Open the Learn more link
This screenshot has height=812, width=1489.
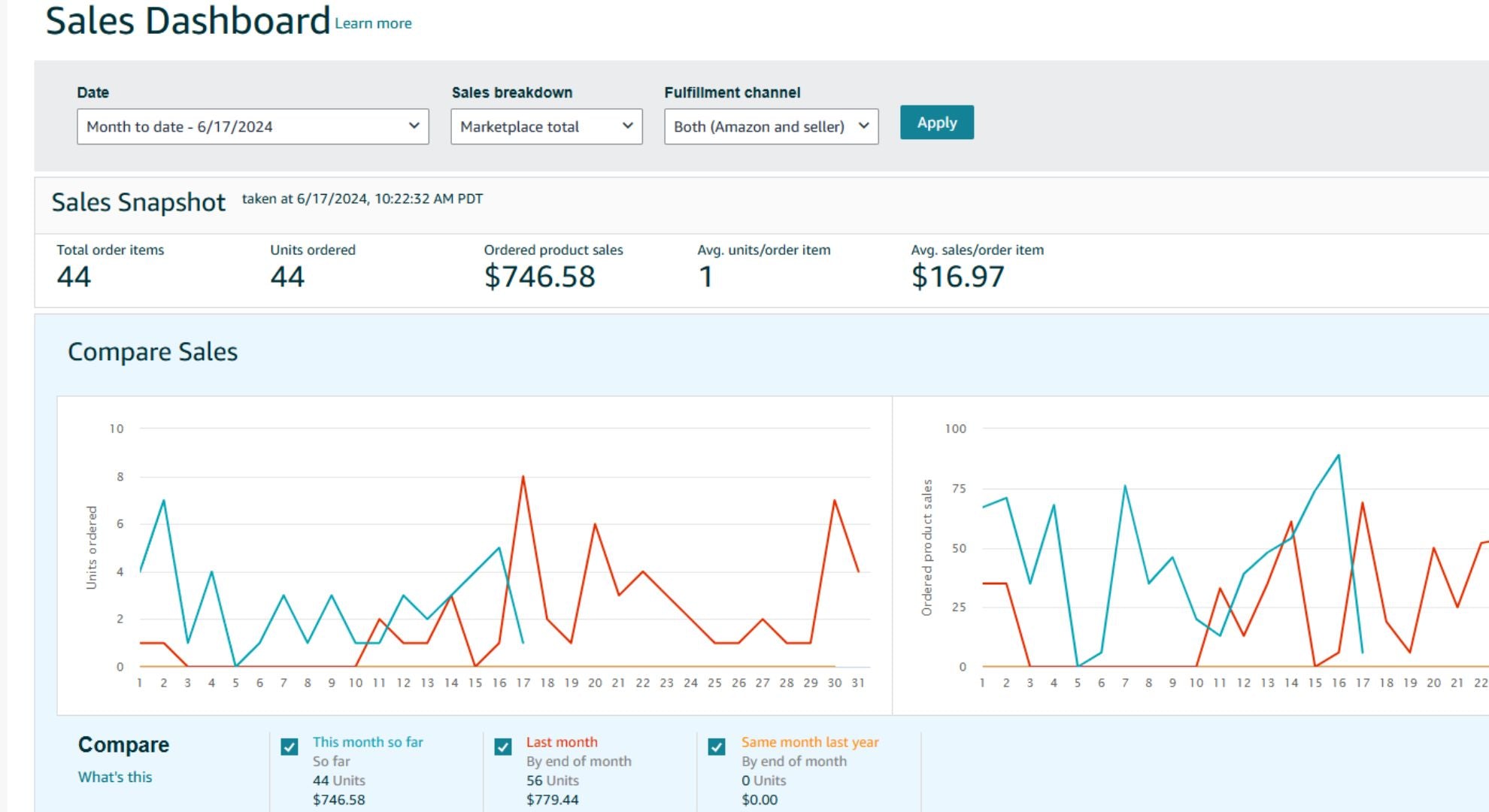click(373, 23)
